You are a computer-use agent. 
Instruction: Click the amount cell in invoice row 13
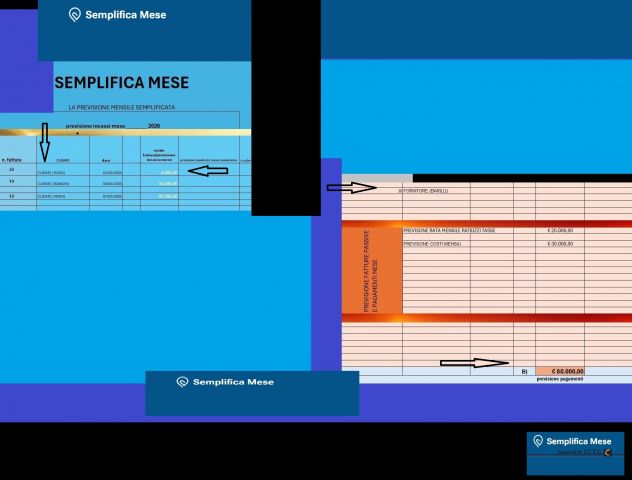pos(160,183)
